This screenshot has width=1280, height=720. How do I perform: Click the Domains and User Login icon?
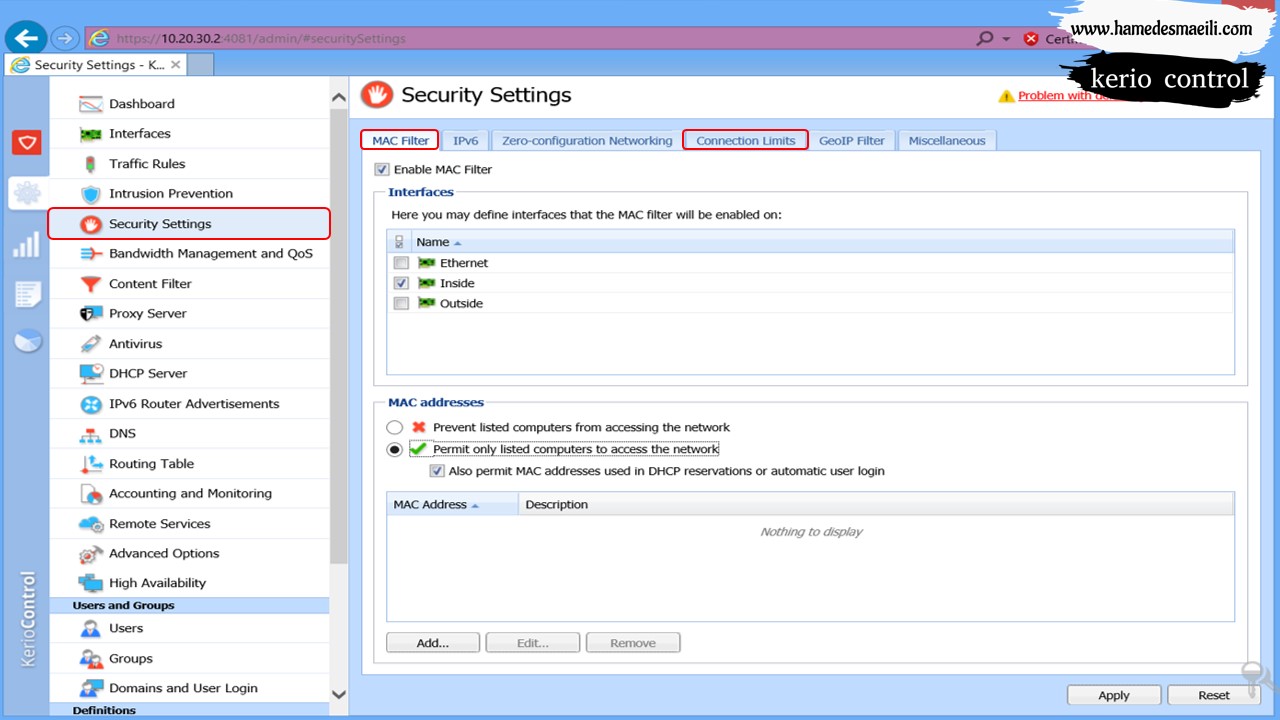coord(91,689)
